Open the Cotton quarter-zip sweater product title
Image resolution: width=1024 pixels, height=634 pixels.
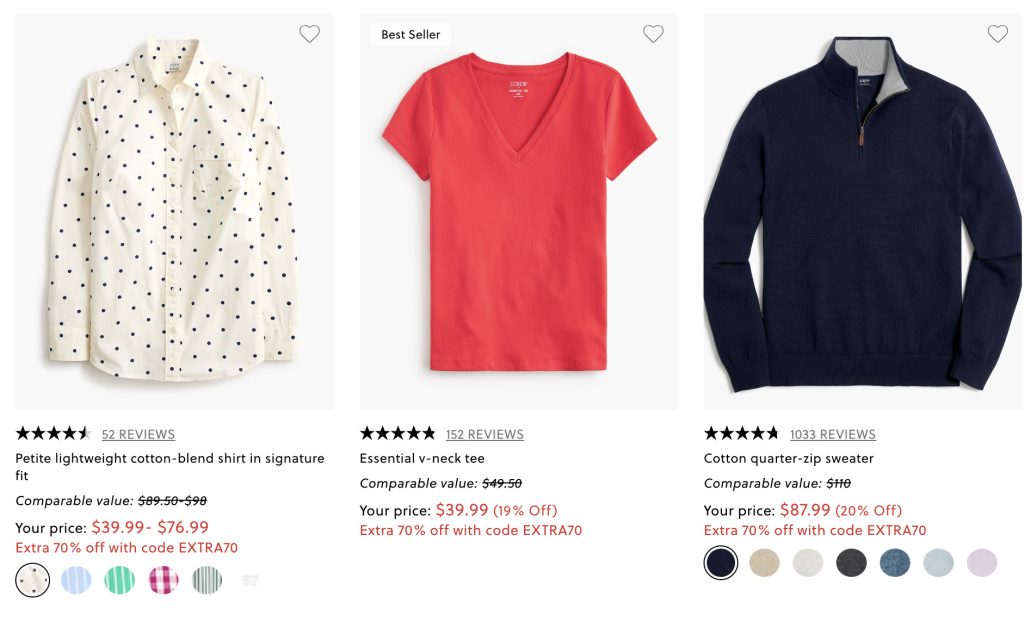789,458
